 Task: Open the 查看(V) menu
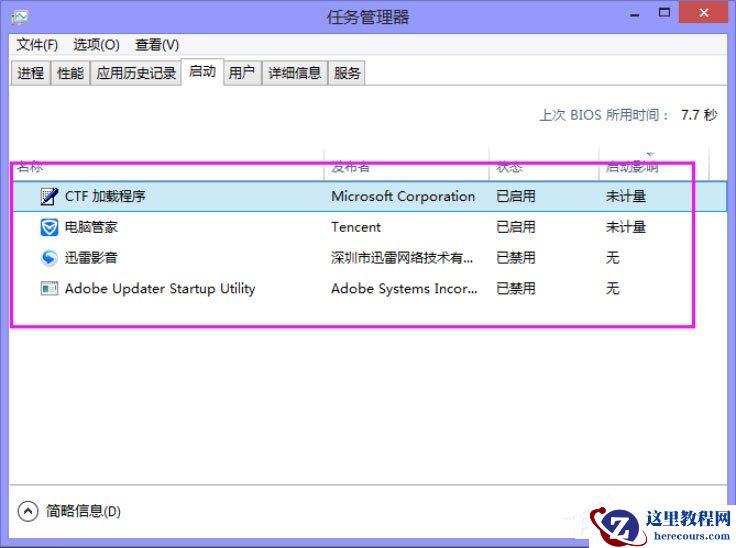157,45
